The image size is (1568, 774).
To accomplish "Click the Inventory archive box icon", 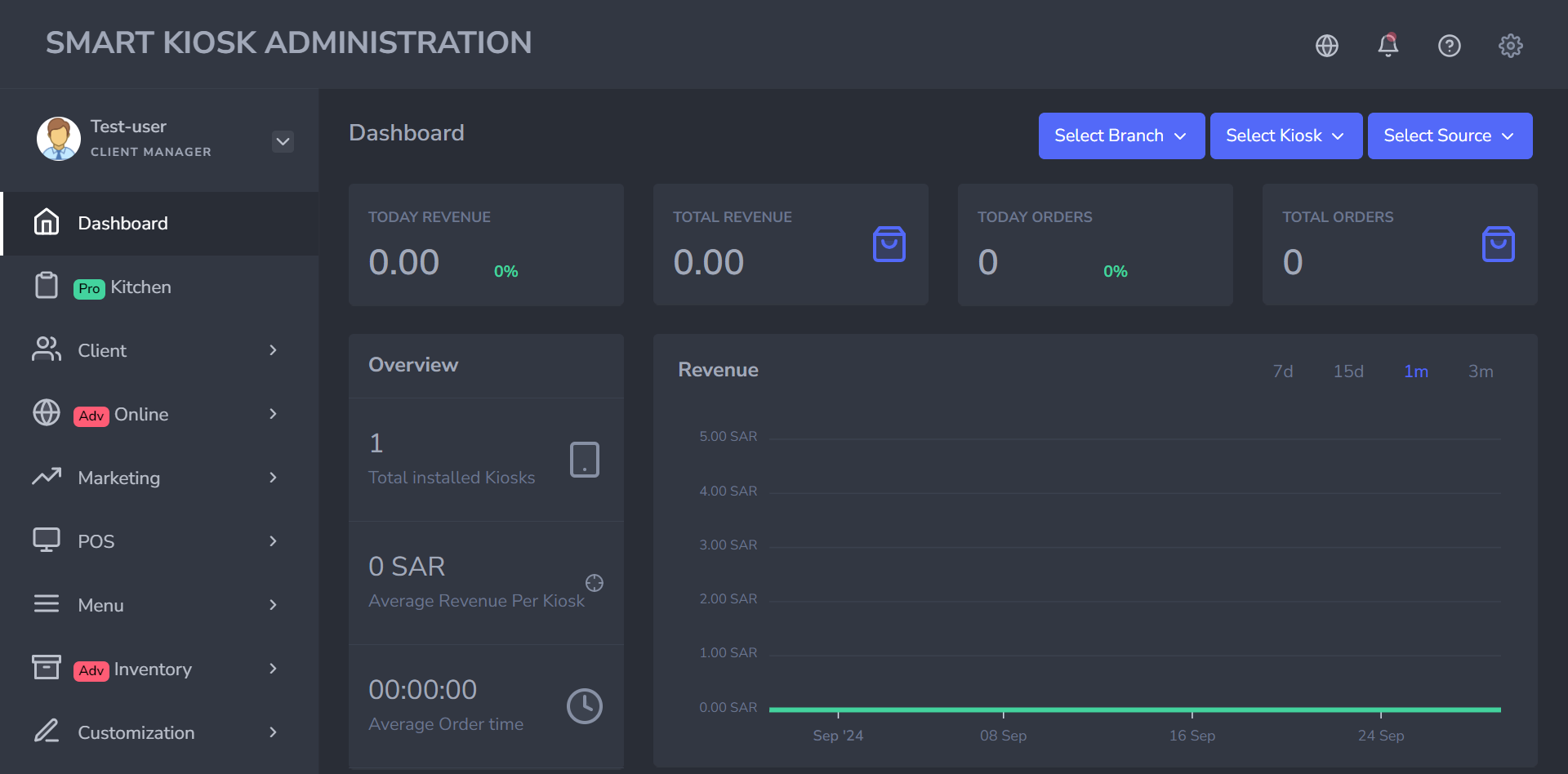I will [47, 667].
